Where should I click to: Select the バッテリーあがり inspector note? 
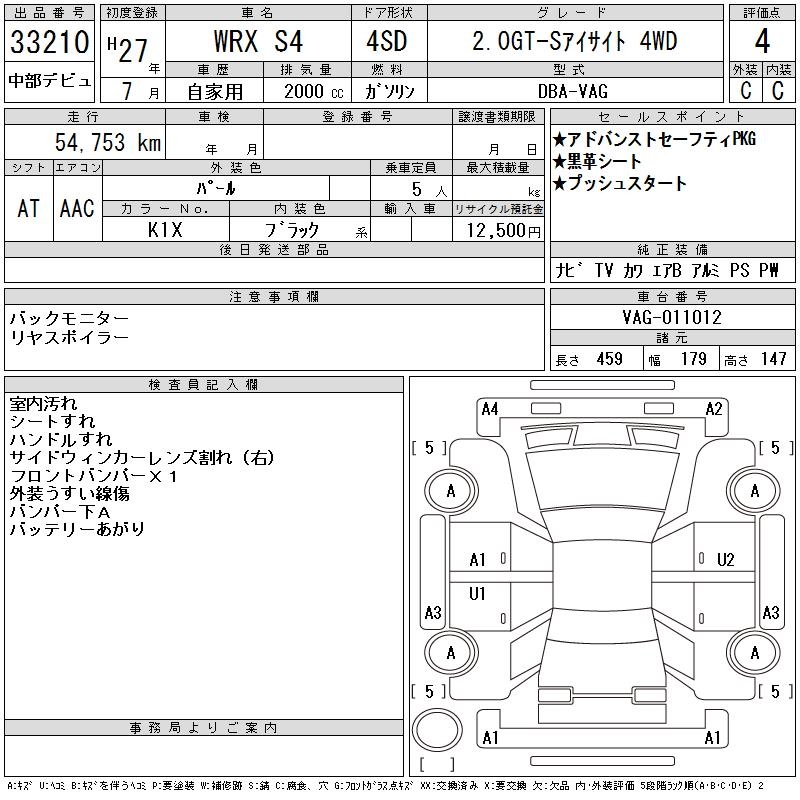pyautogui.click(x=77, y=529)
